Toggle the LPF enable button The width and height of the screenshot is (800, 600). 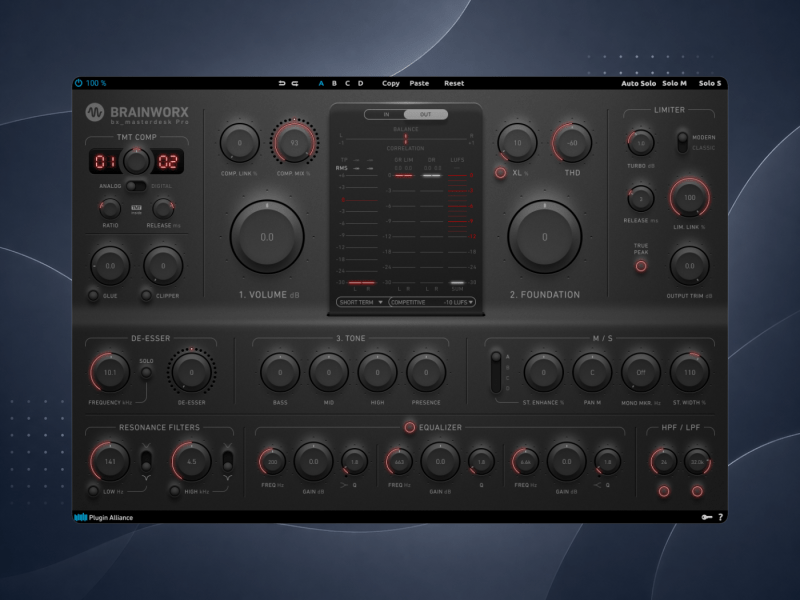697,491
